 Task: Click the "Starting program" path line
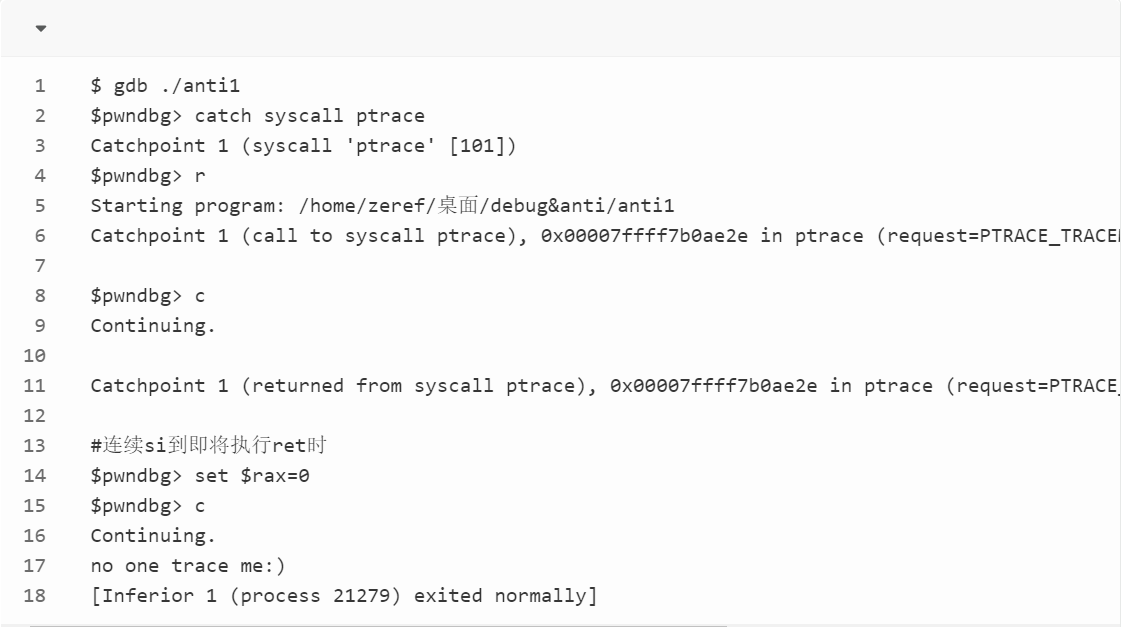(x=382, y=206)
